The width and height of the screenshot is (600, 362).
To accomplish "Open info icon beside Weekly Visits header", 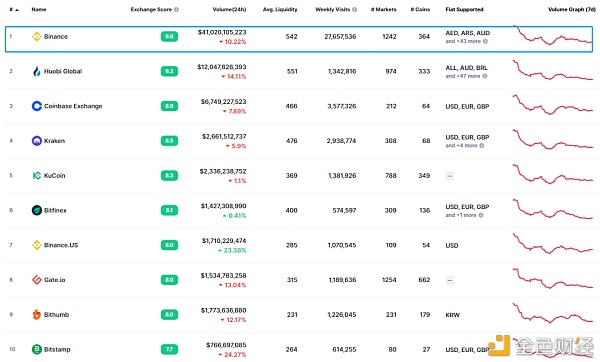I will coord(355,10).
